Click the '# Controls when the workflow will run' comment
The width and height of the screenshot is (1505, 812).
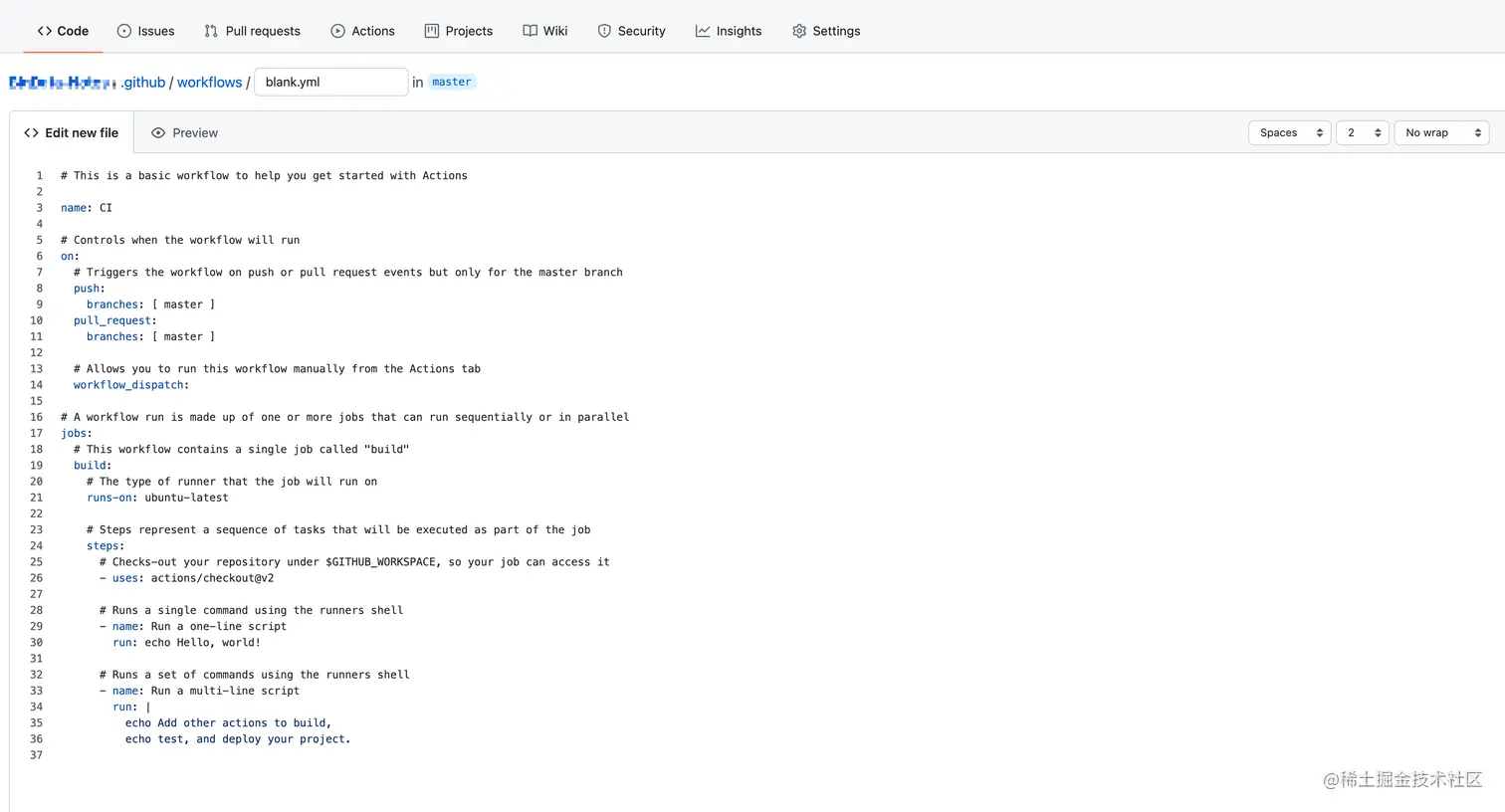click(x=180, y=240)
